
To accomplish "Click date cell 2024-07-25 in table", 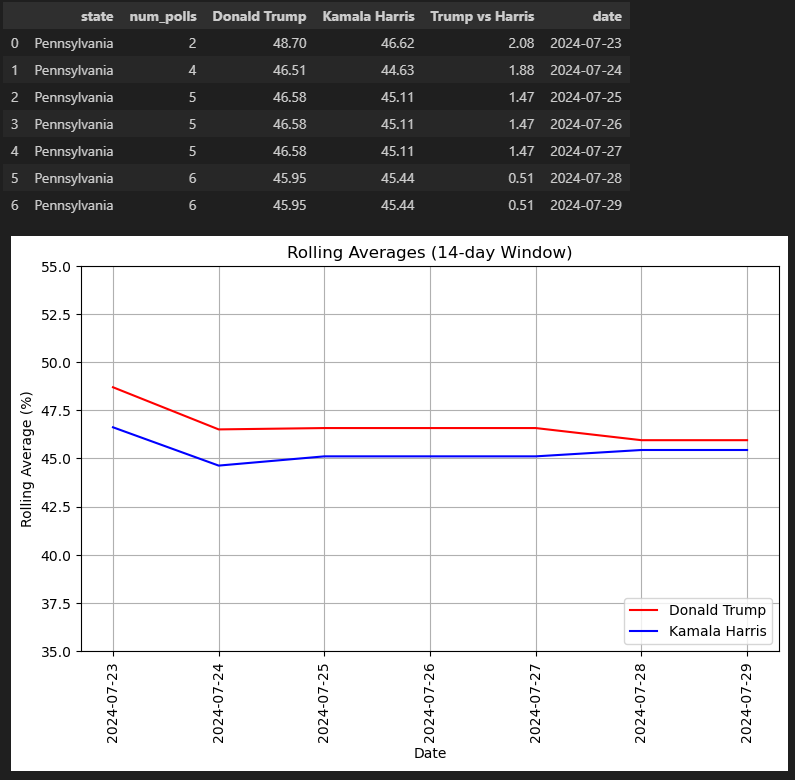I will coord(586,97).
